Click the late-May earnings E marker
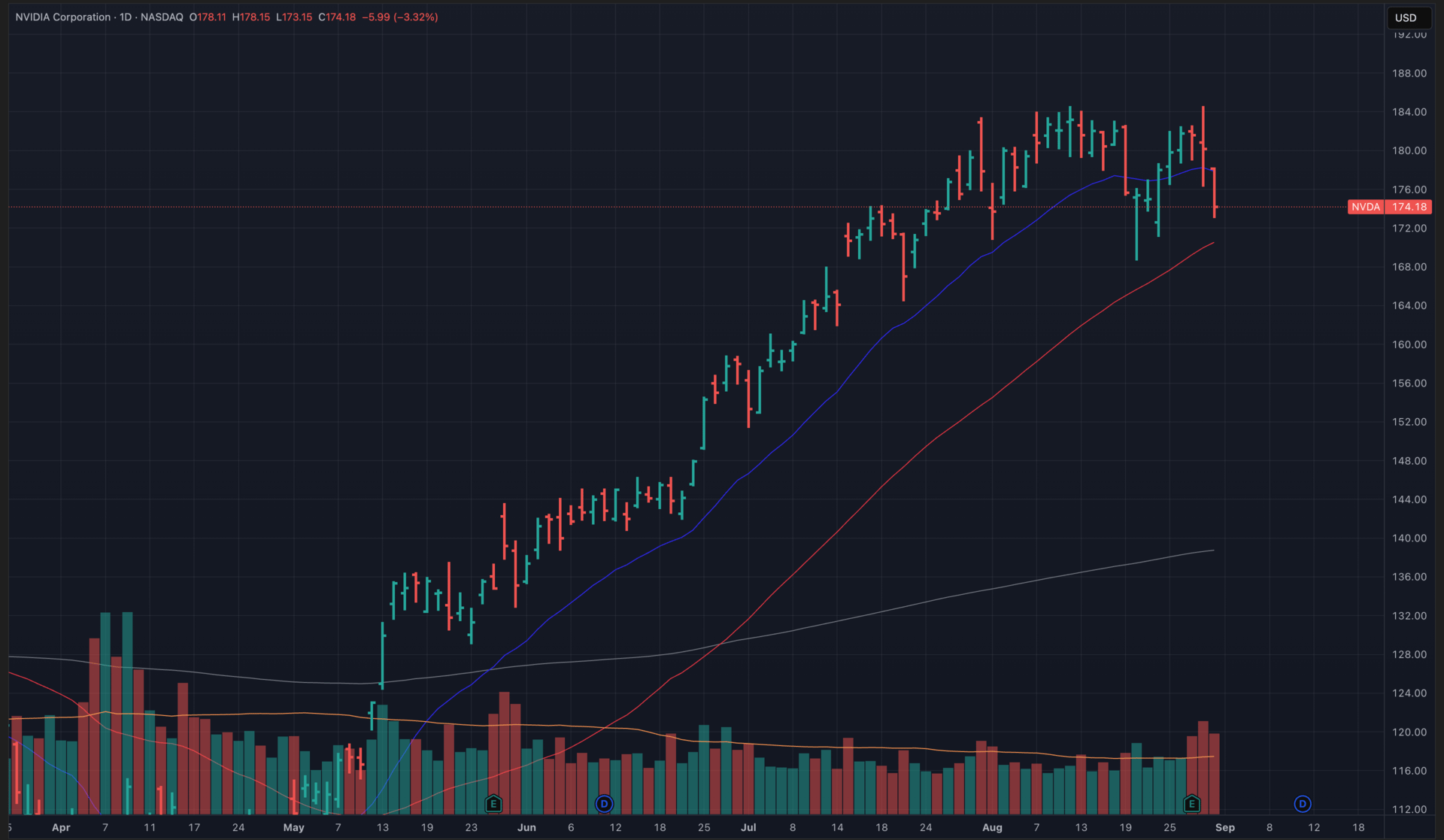 493,804
